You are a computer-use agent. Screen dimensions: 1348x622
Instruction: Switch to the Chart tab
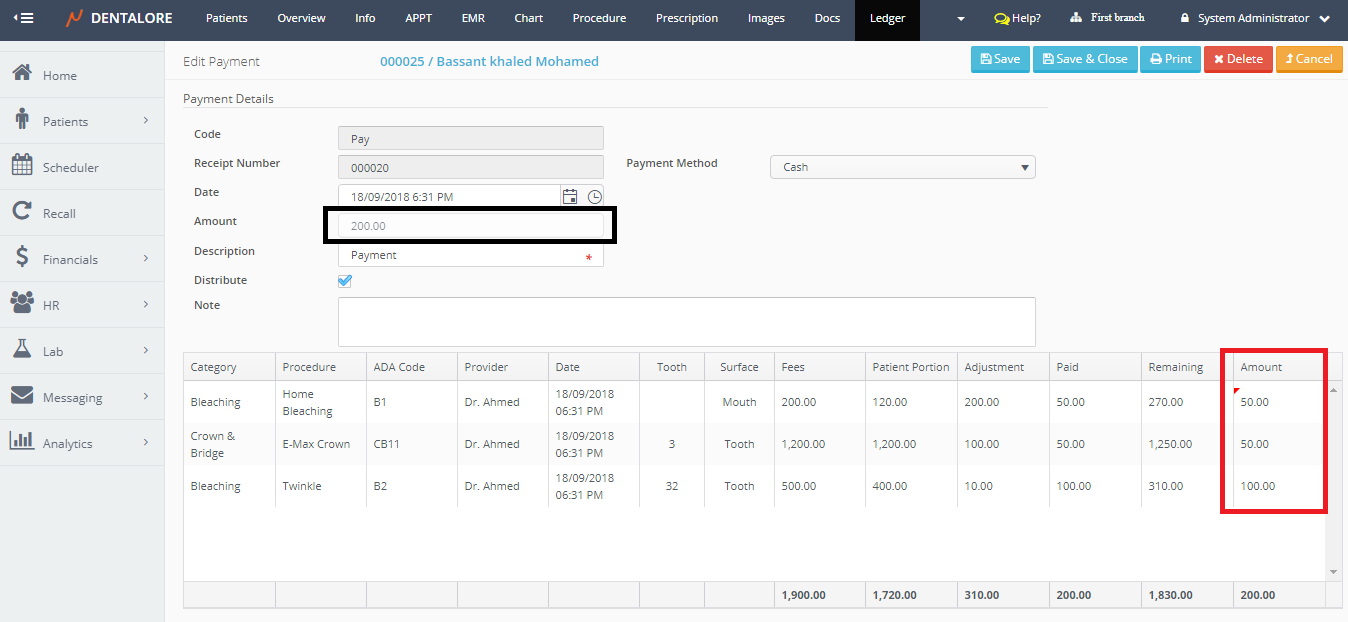pyautogui.click(x=528, y=18)
